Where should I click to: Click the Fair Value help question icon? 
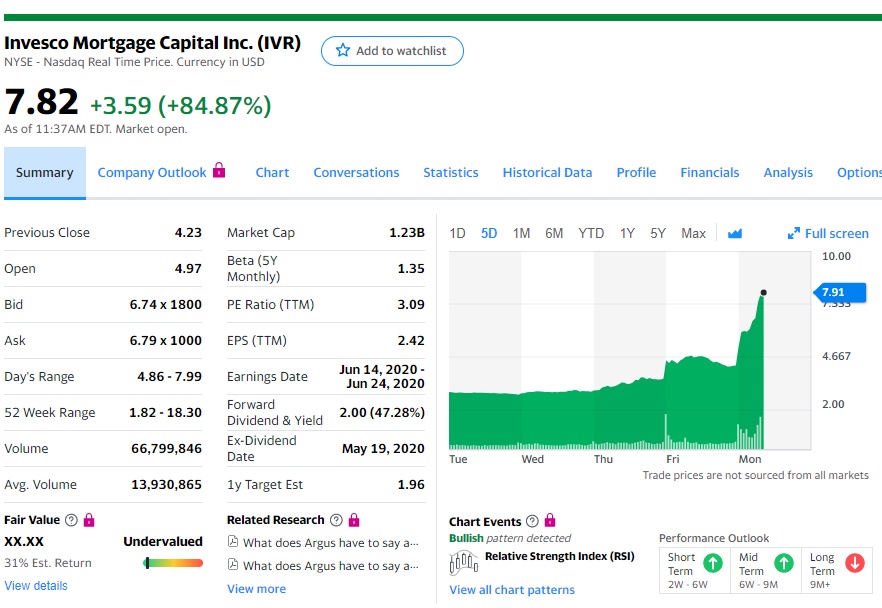click(x=71, y=520)
